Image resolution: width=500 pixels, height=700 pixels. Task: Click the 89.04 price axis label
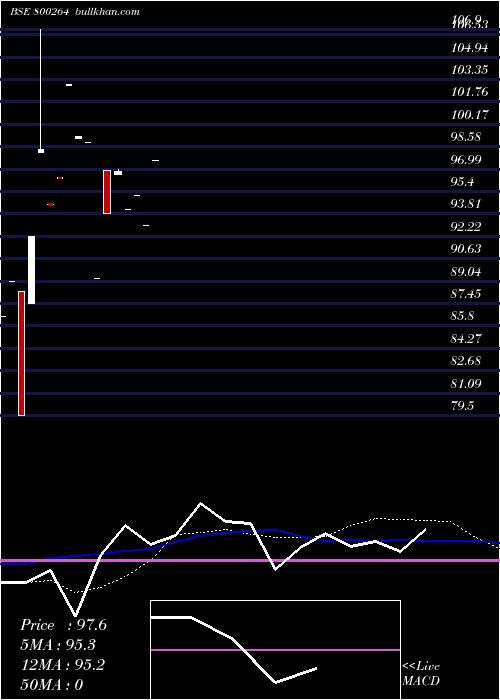tap(466, 271)
